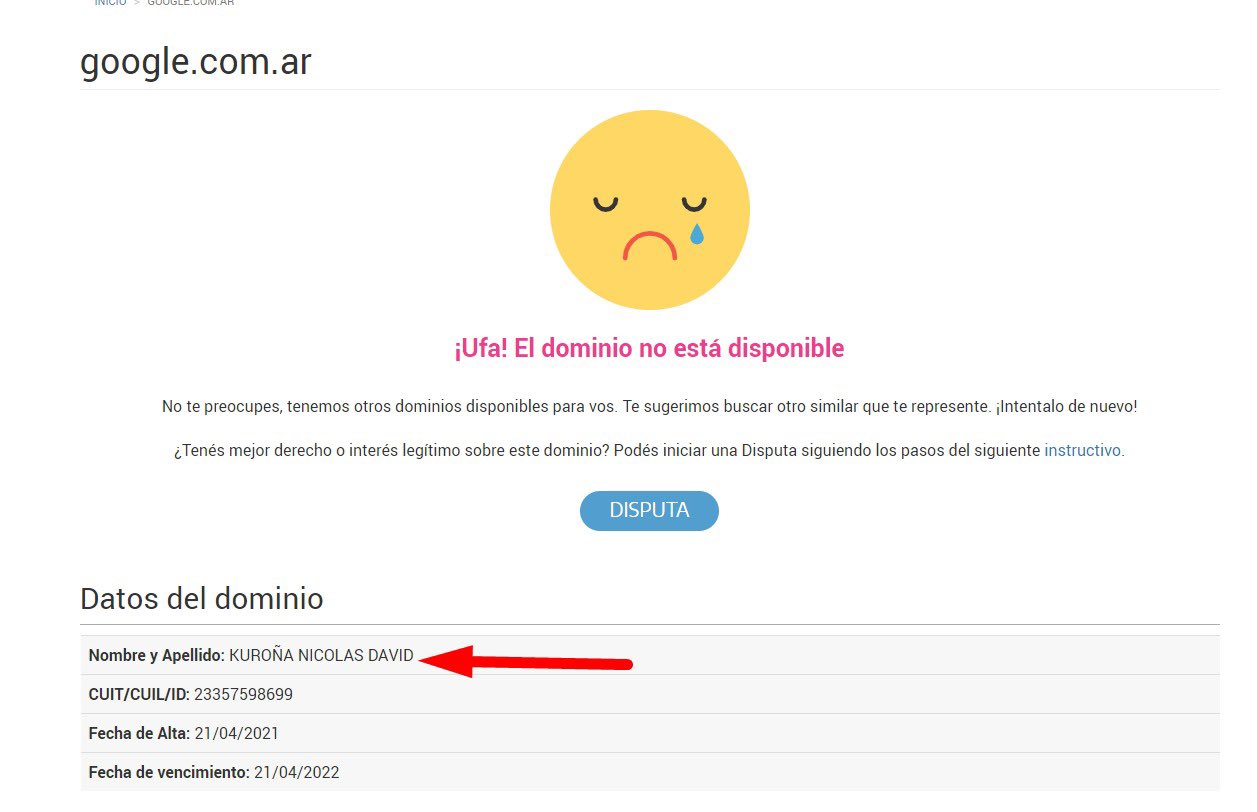Click the Fecha de vencimiento label
1257x812 pixels.
[x=169, y=772]
